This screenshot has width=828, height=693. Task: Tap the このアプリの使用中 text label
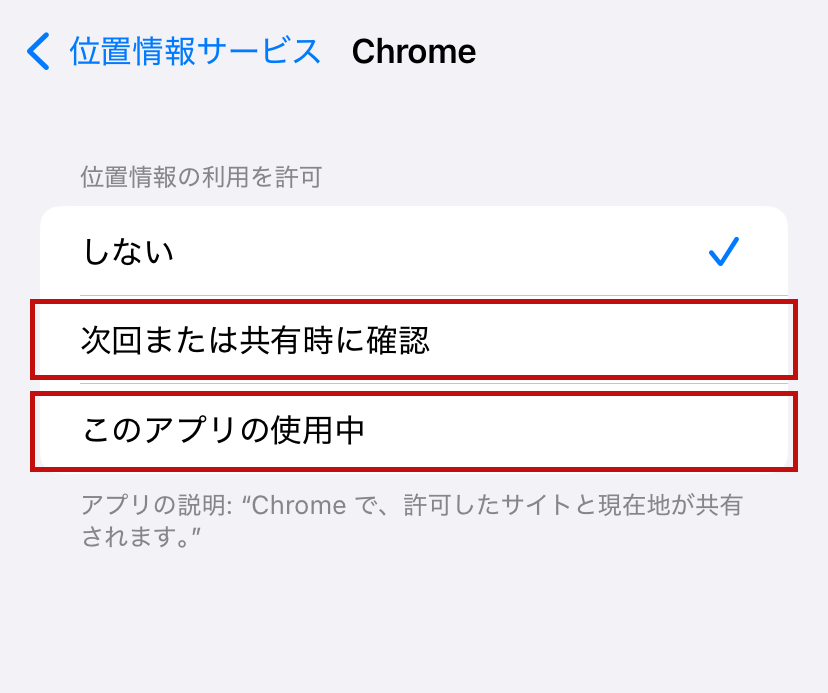222,431
